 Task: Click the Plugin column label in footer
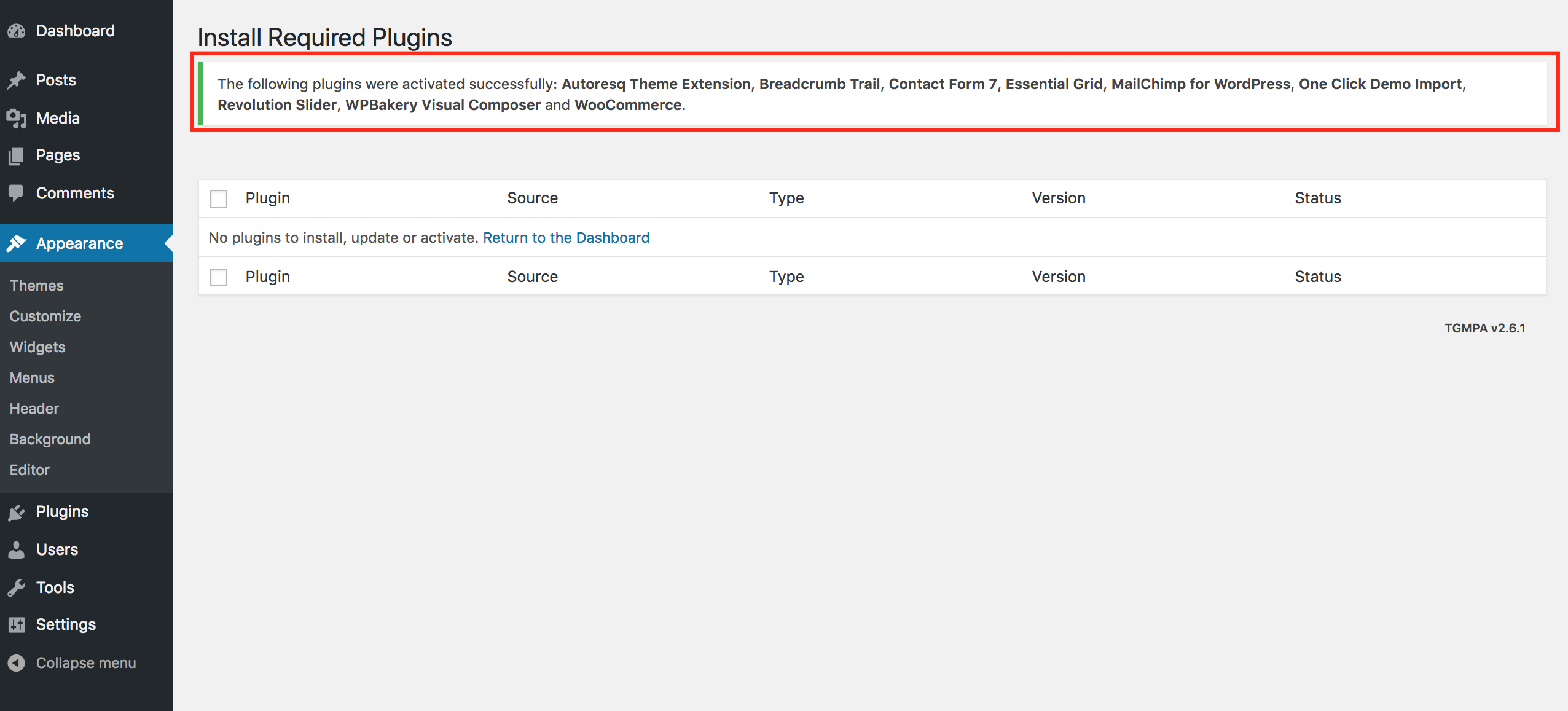(x=268, y=277)
